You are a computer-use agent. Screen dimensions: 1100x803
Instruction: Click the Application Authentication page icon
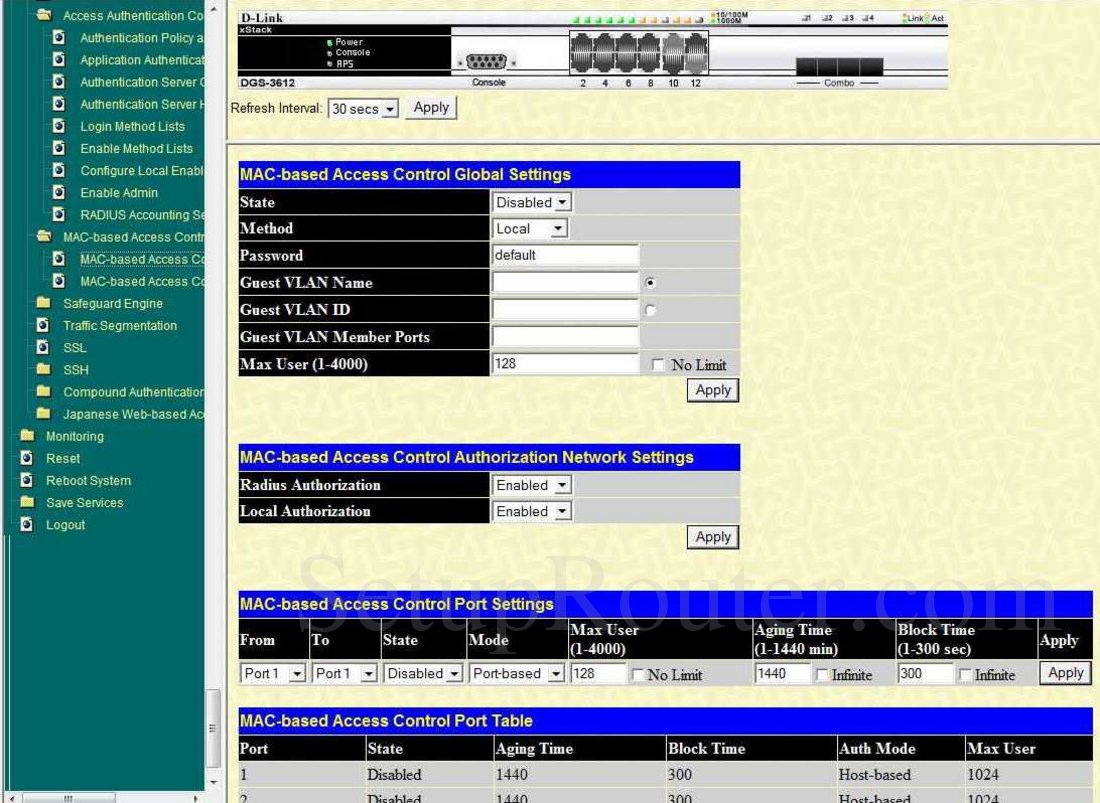[59, 60]
